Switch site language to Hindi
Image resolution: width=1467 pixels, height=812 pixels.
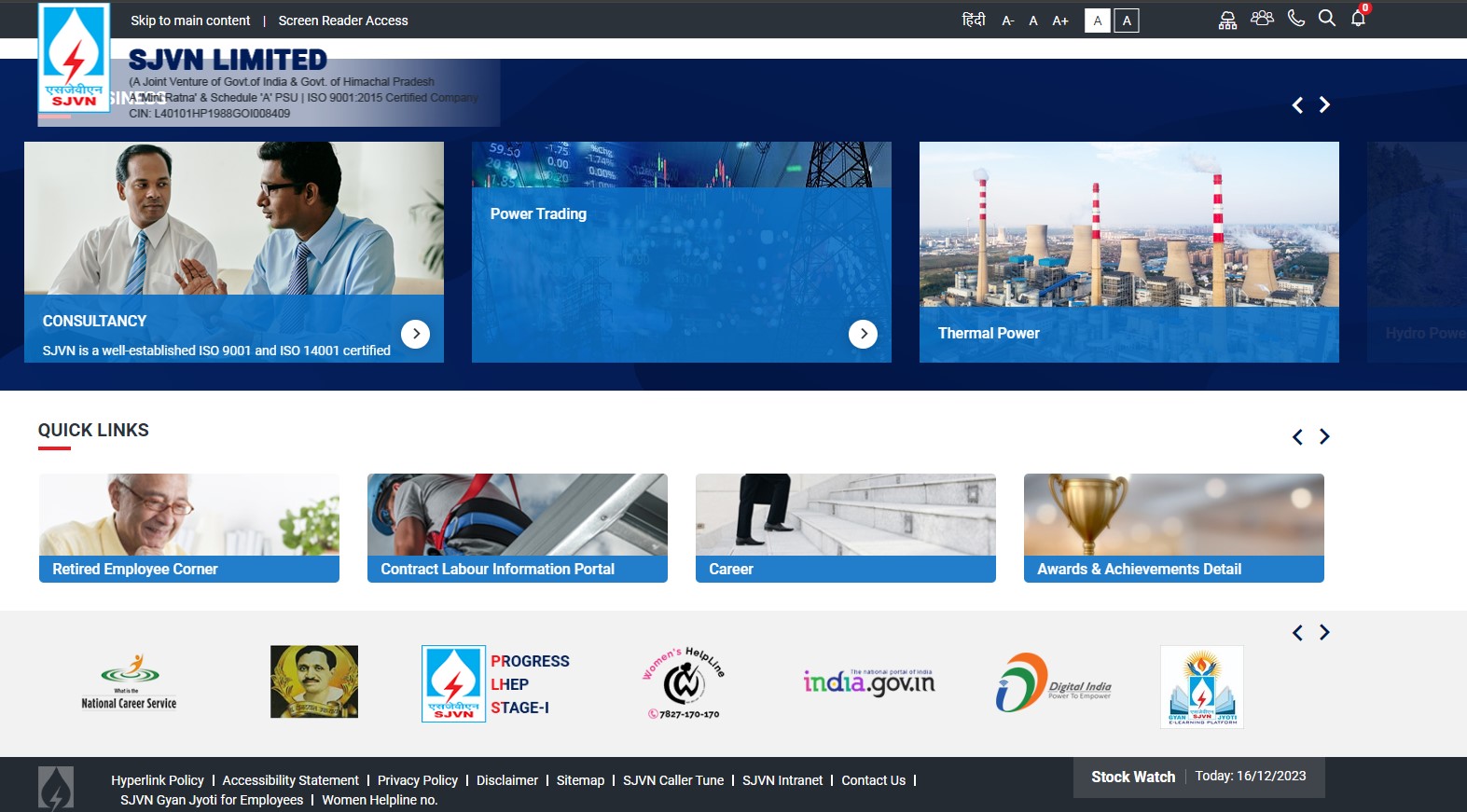tap(973, 20)
